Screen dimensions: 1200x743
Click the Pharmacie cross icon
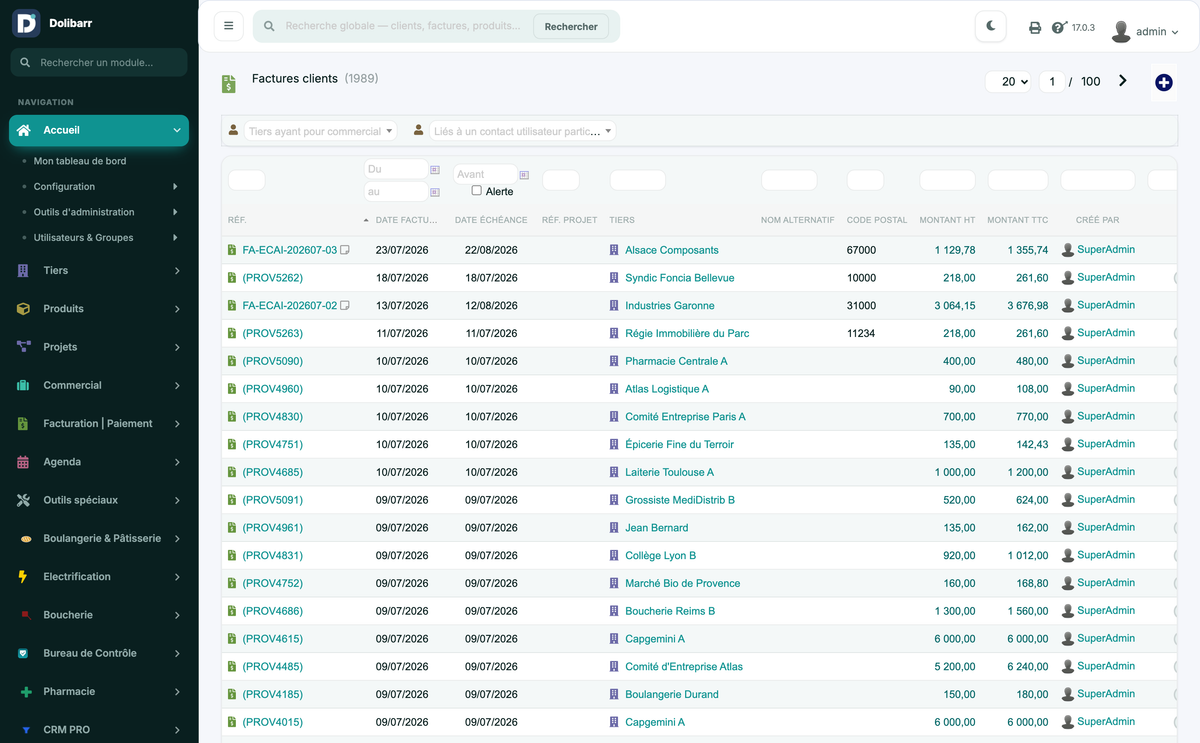tap(26, 692)
